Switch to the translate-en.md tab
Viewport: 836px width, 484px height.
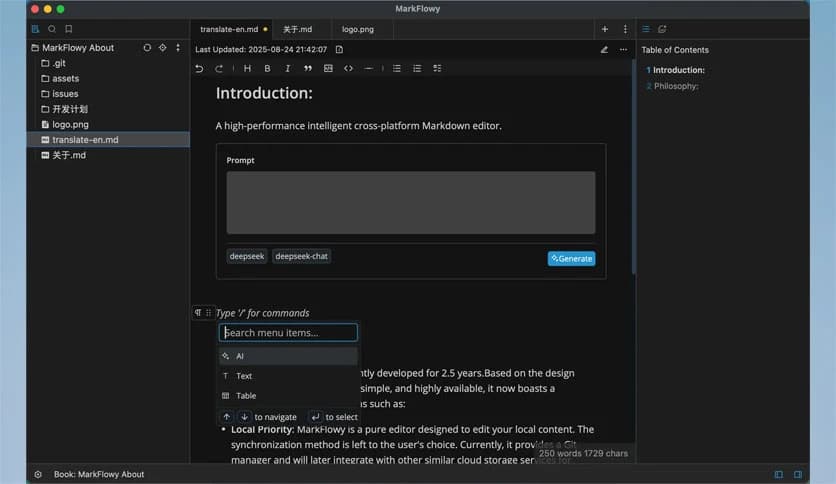click(231, 29)
